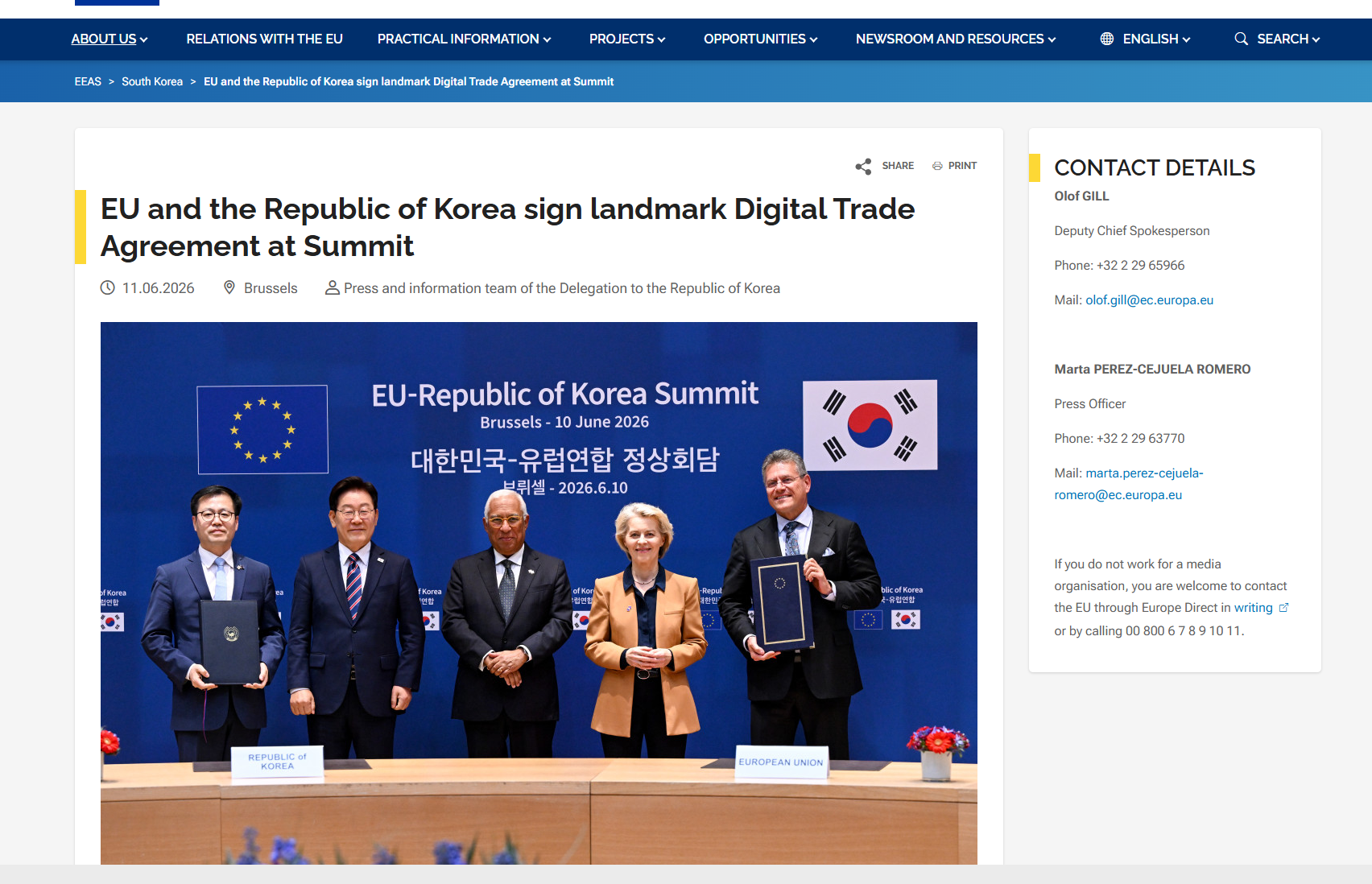Click the current breadcrumb article title
This screenshot has width=1372, height=884.
[408, 81]
